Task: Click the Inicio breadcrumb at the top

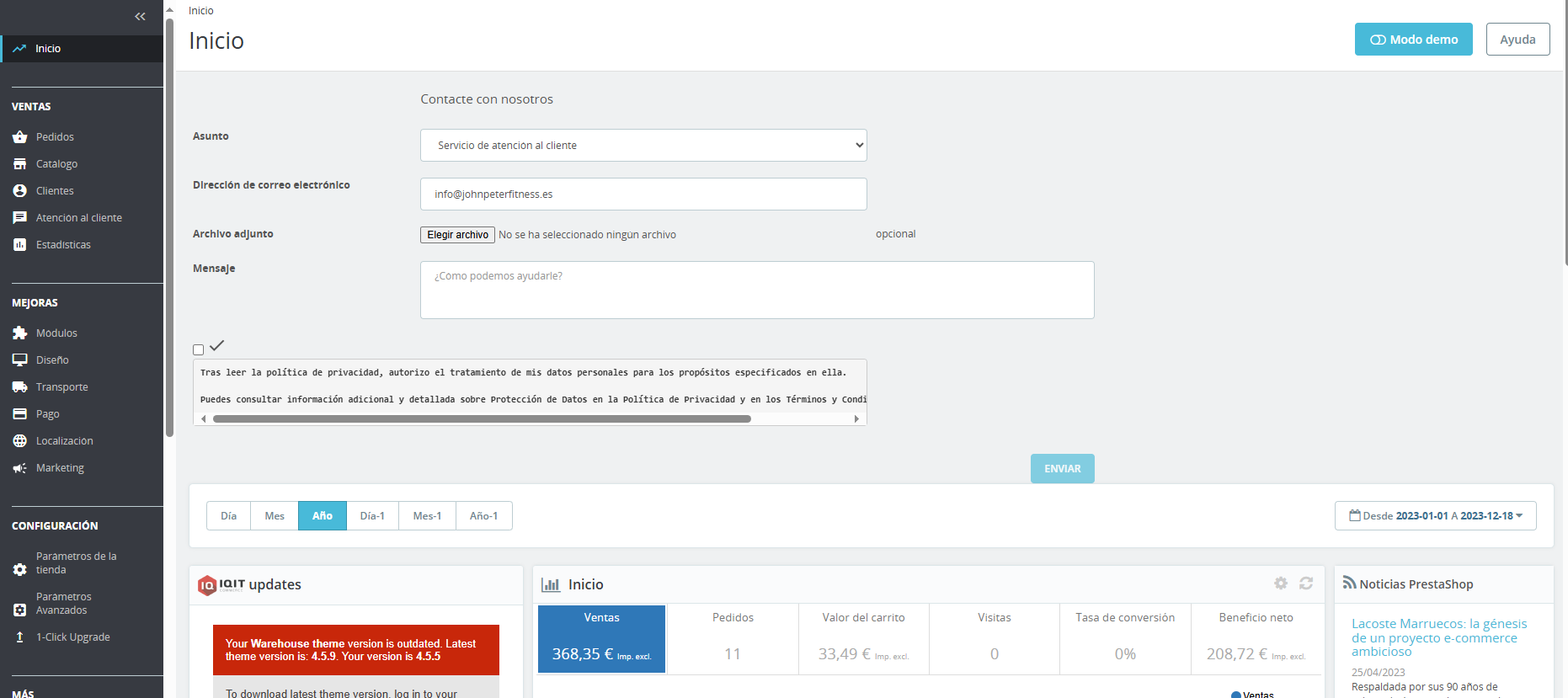Action: pos(201,11)
